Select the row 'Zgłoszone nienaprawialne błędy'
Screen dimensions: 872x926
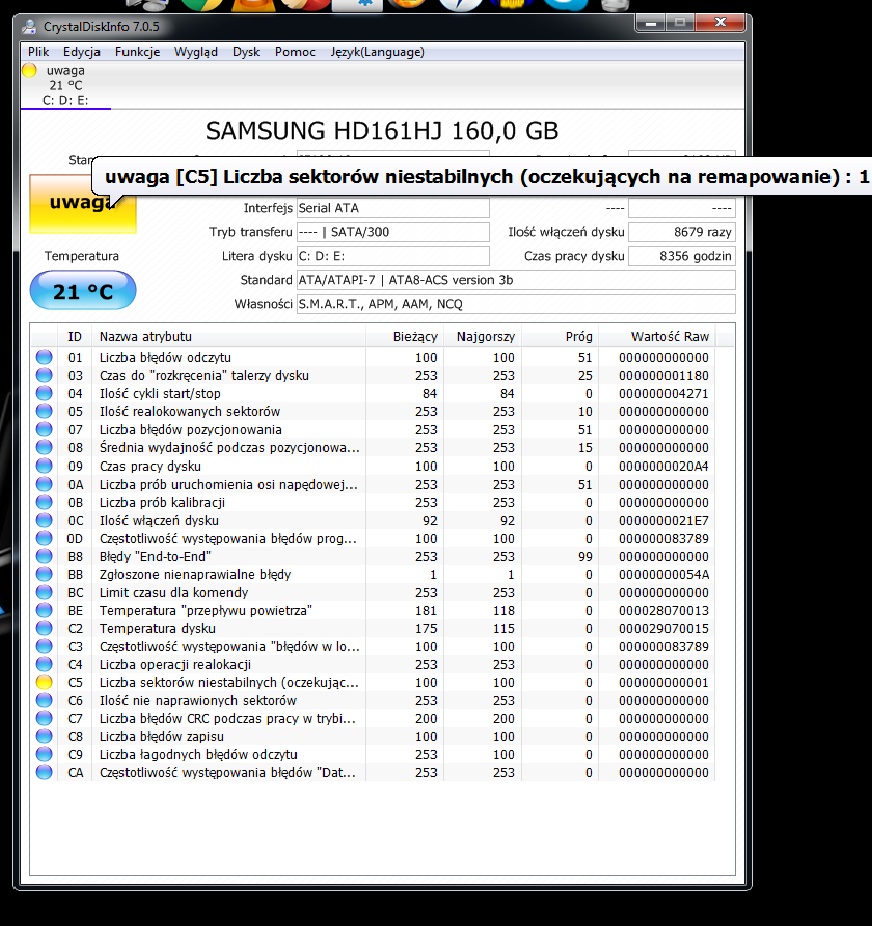pyautogui.click(x=372, y=574)
